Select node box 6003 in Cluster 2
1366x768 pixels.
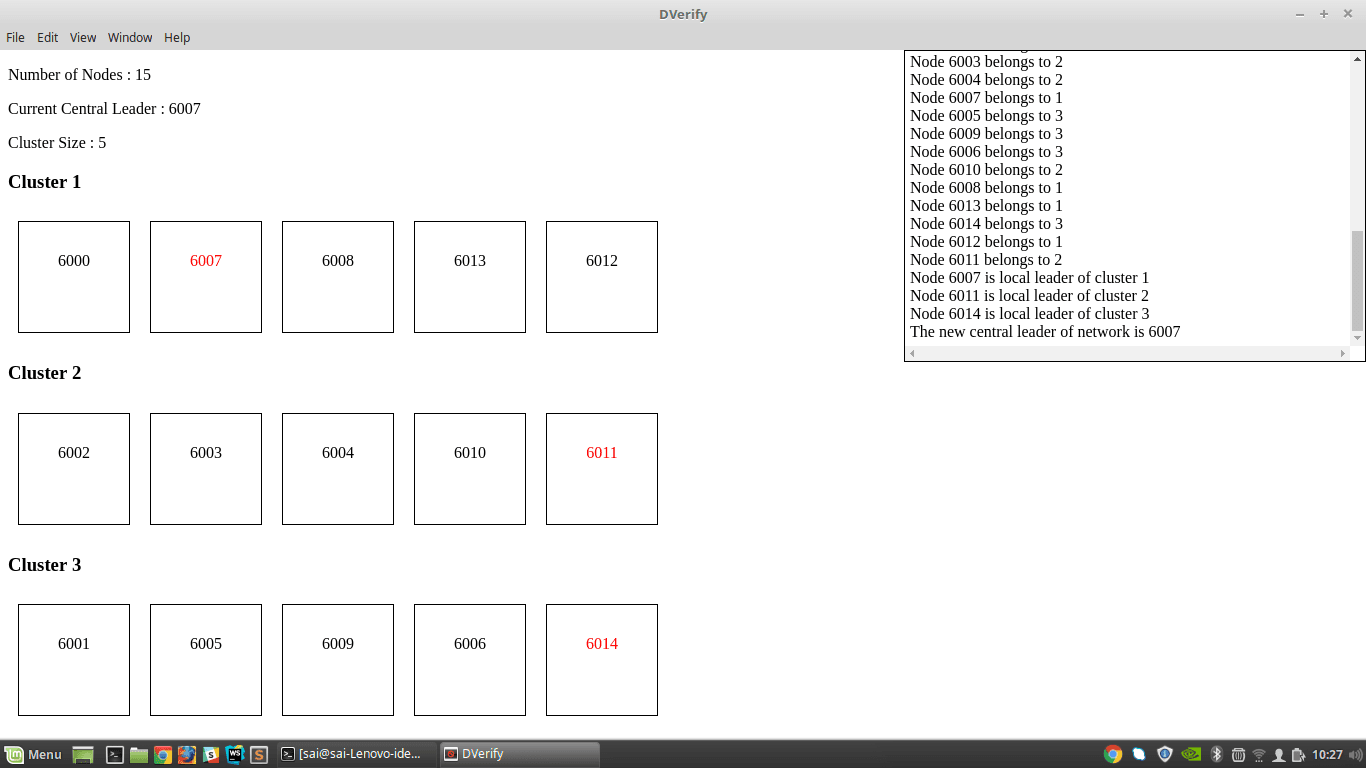point(206,469)
